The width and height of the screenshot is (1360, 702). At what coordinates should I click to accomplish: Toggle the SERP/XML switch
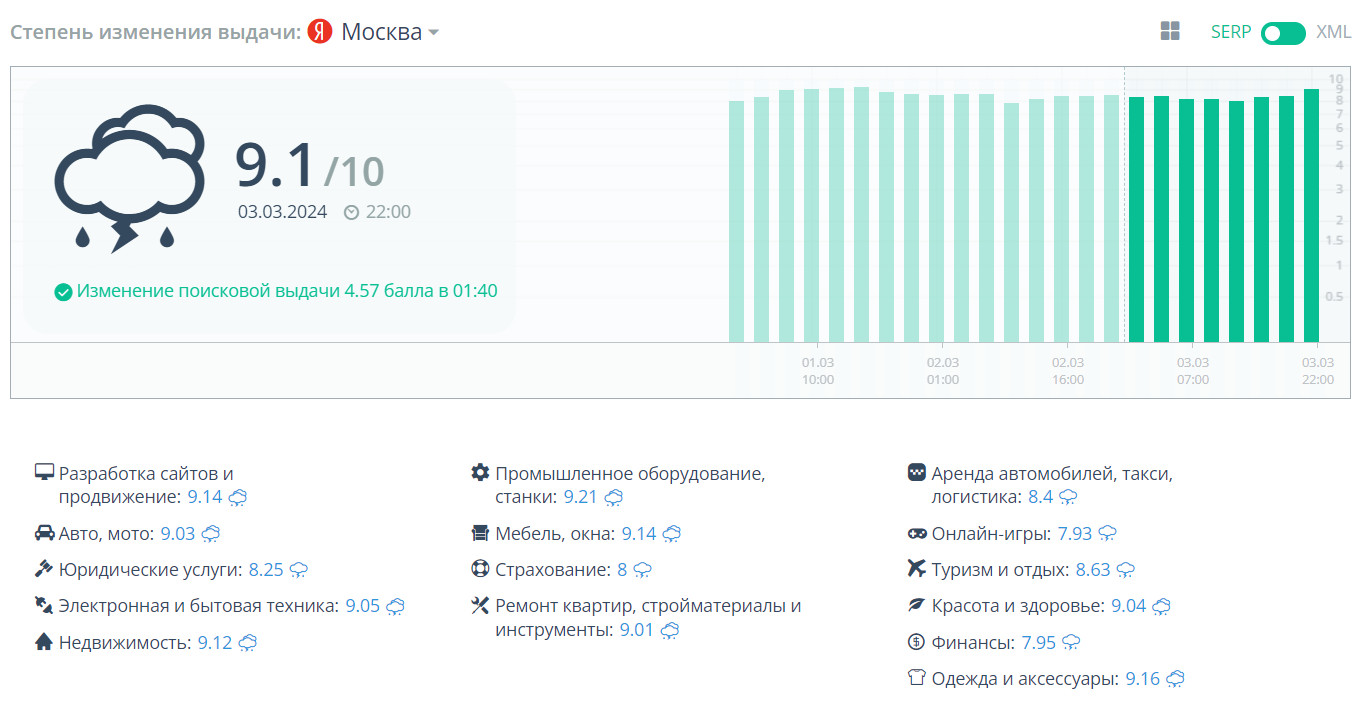[x=1283, y=33]
